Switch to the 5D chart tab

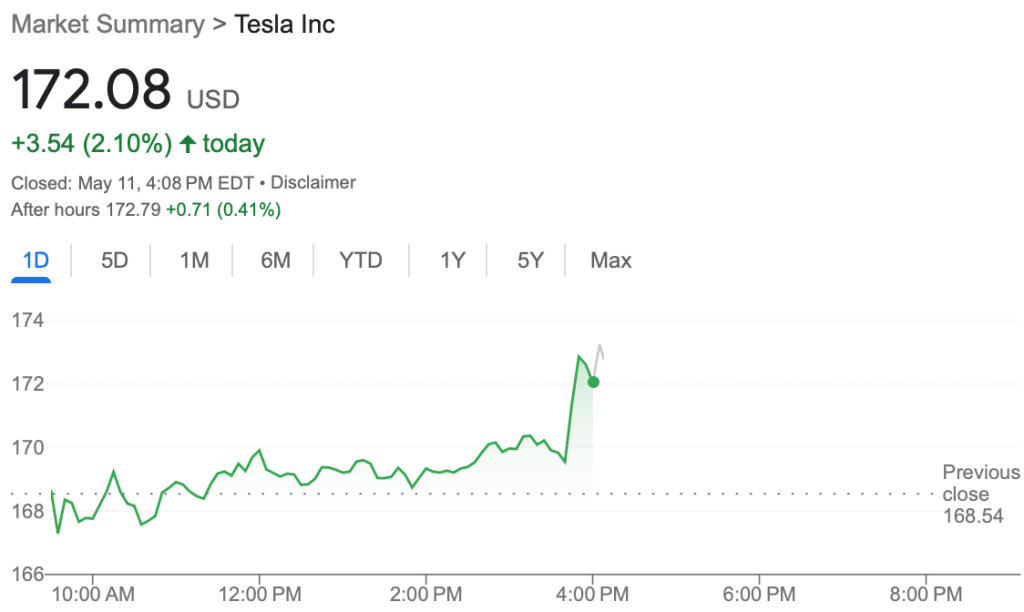coord(114,261)
